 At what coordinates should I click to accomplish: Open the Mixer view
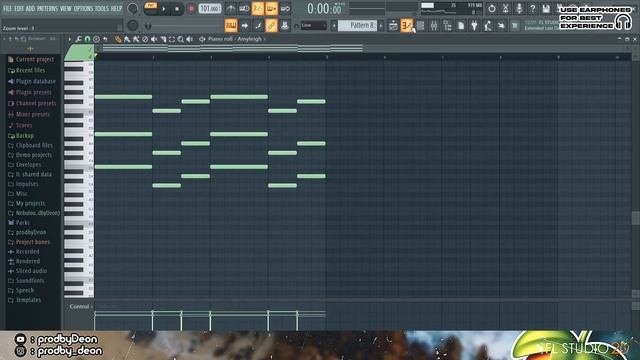[x=434, y=26]
